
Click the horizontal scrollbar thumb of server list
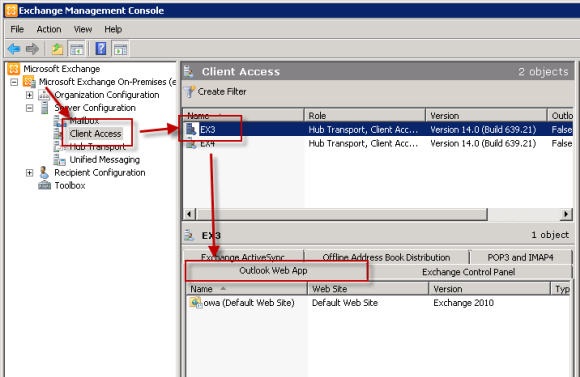341,214
